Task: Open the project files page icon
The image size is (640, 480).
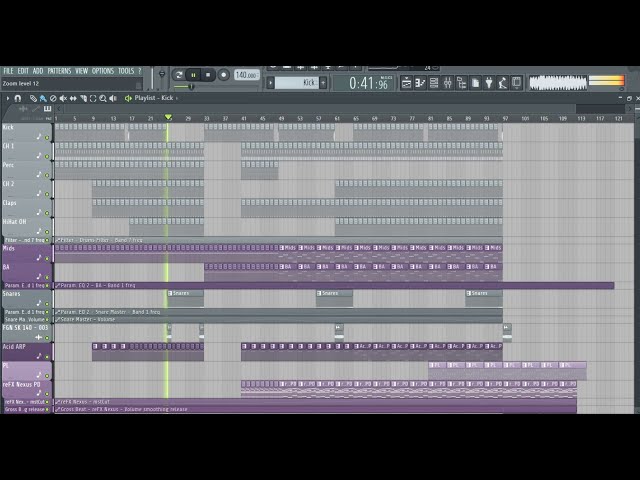Action: coord(476,83)
